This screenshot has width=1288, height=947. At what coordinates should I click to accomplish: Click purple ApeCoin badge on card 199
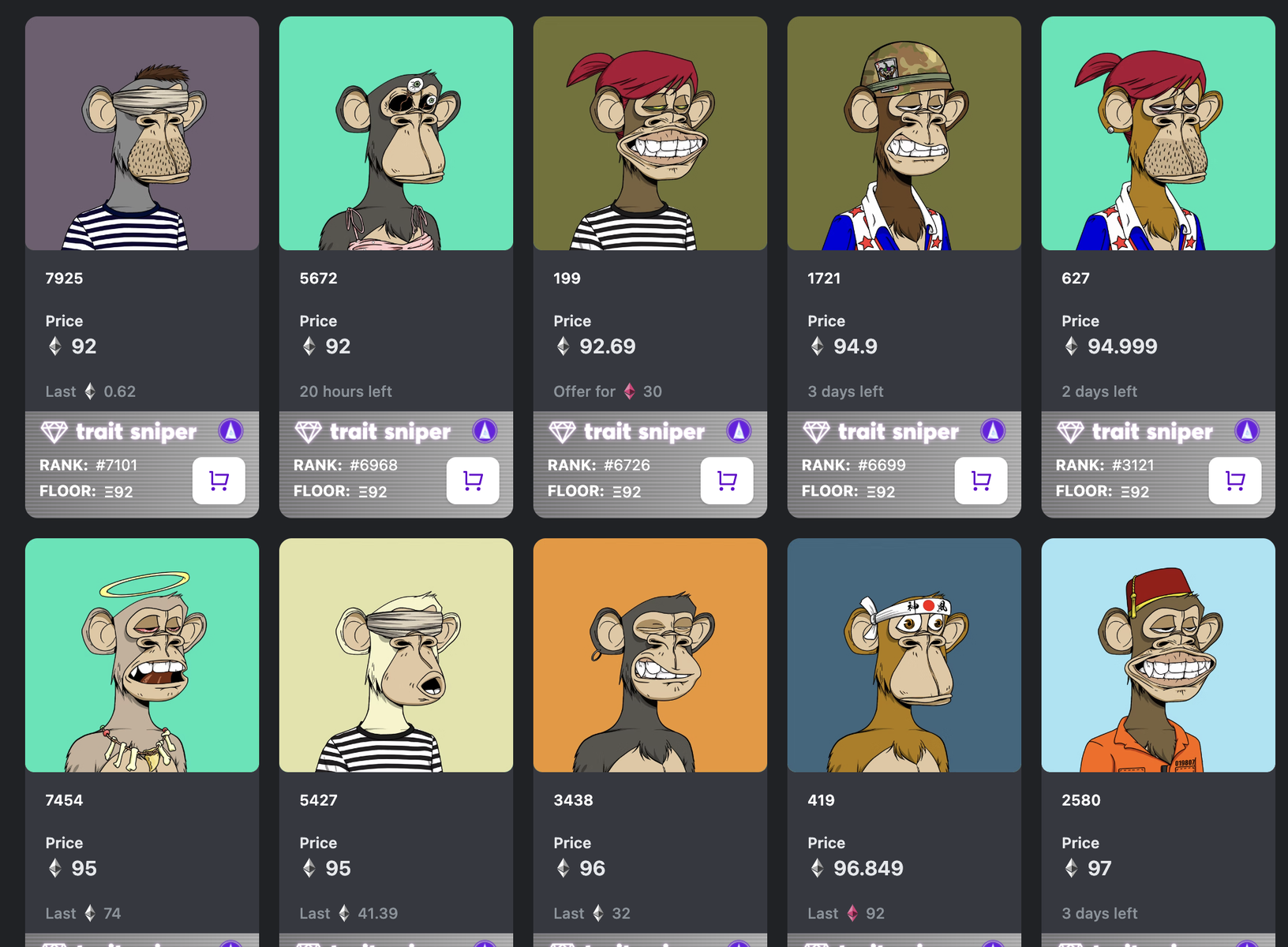739,431
